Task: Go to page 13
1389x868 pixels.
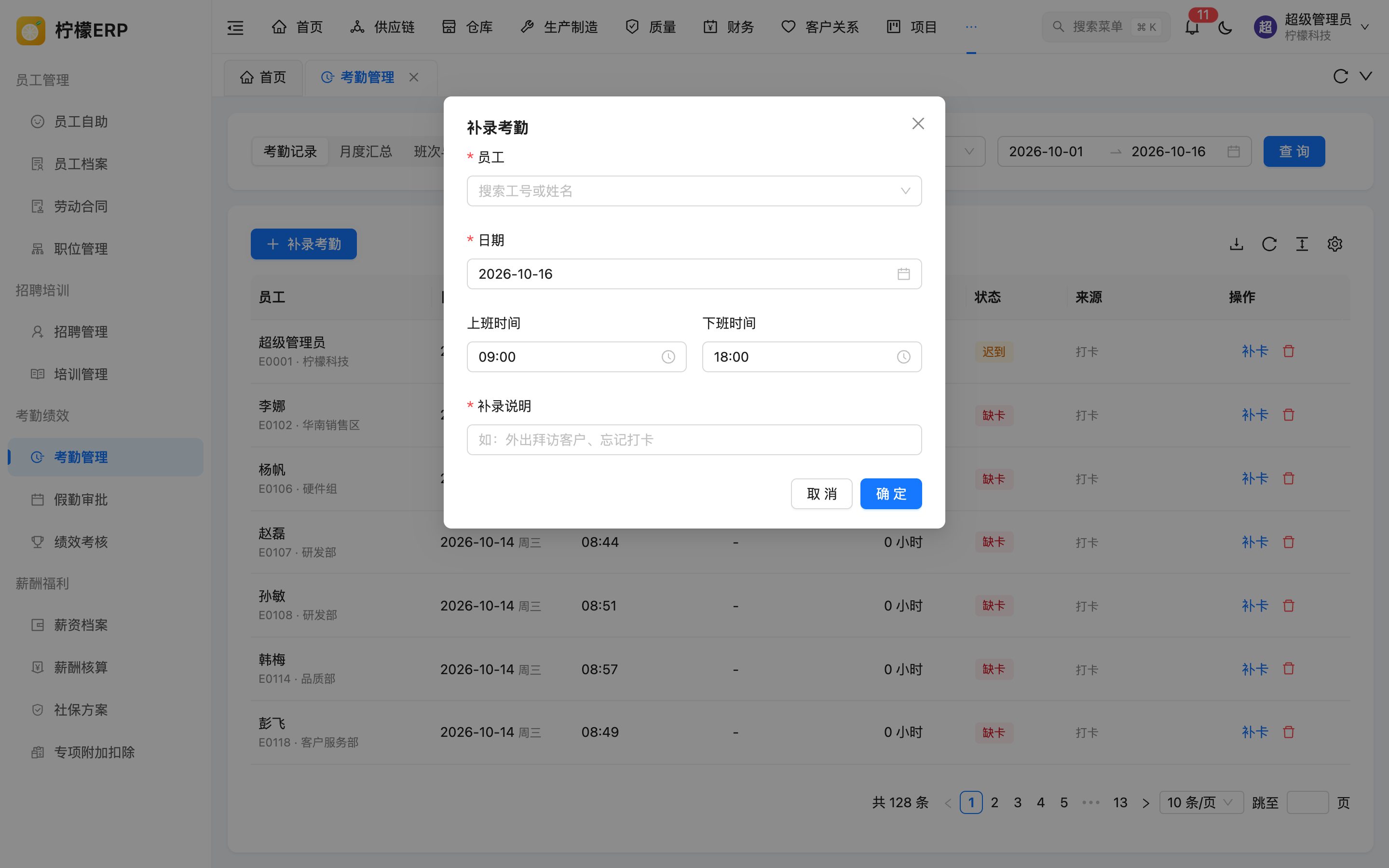Action: (1120, 802)
